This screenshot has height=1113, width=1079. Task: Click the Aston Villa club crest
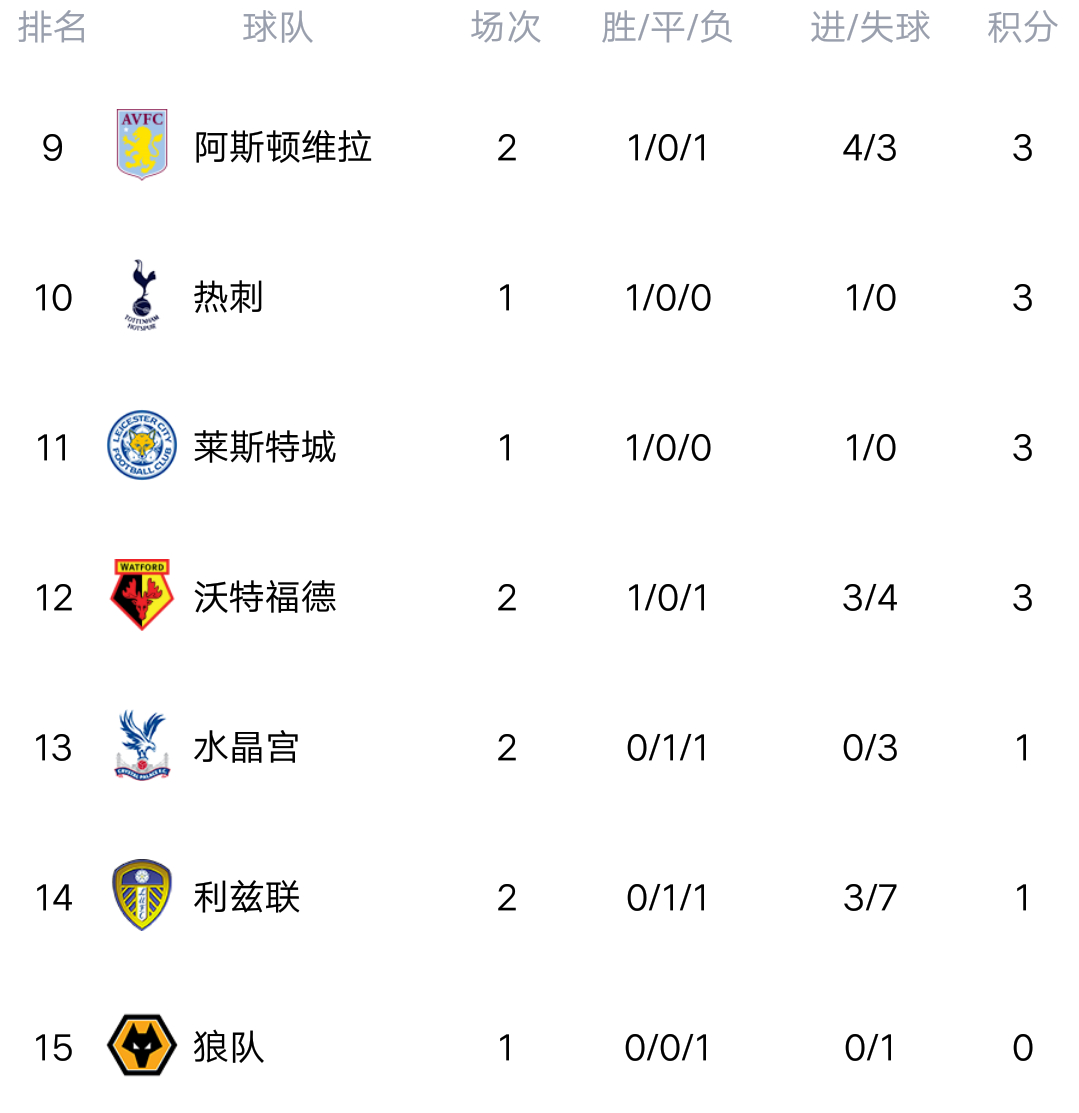[142, 145]
